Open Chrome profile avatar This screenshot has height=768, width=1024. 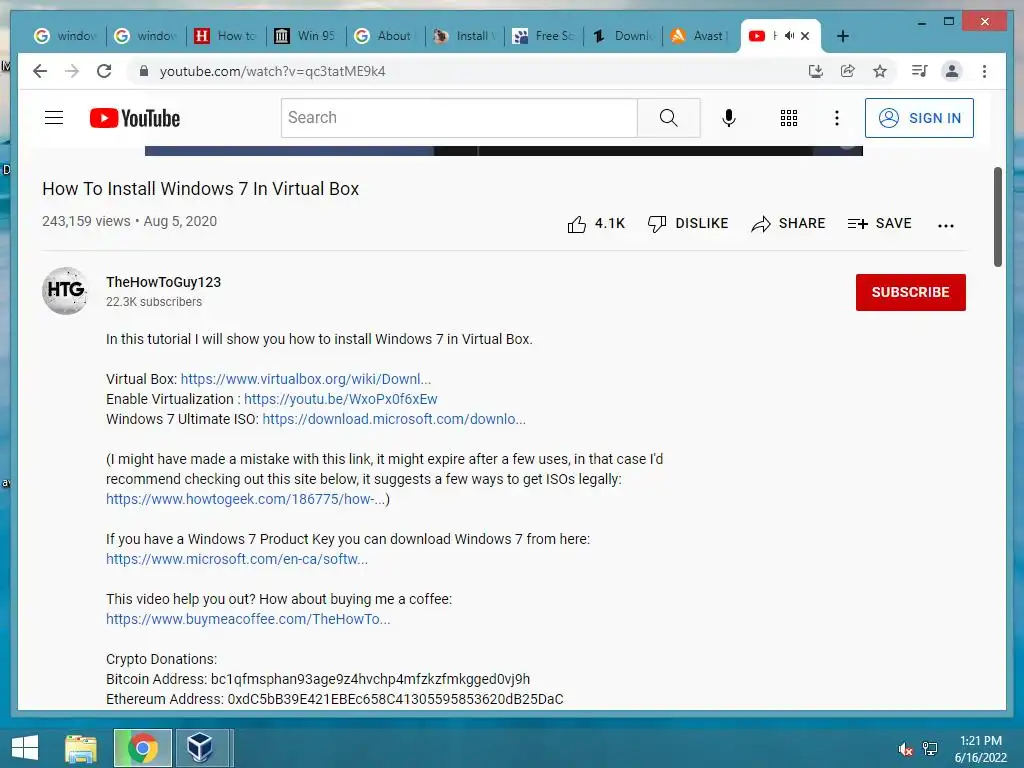[952, 71]
